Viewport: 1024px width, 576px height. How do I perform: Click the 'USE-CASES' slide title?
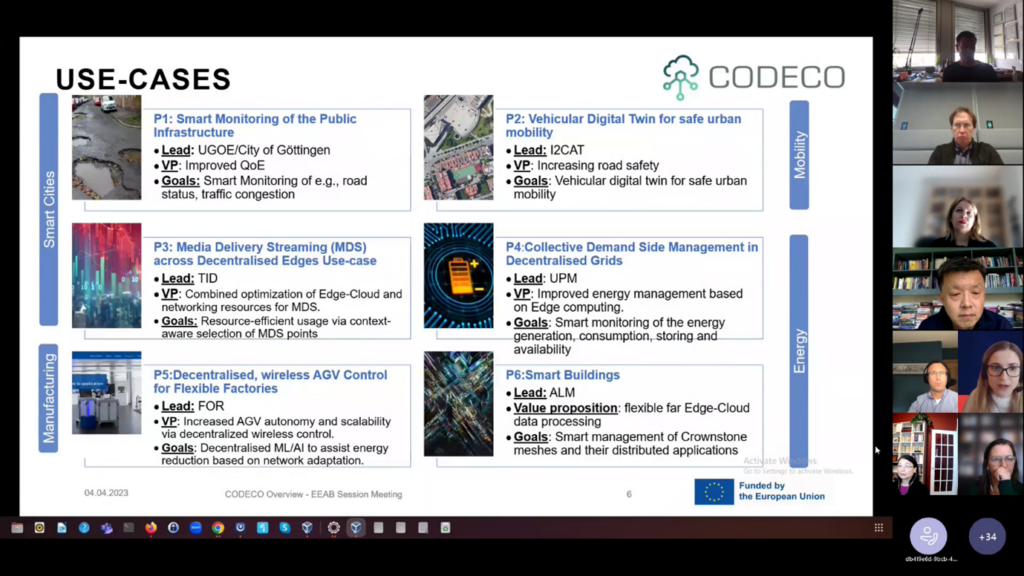click(x=144, y=80)
